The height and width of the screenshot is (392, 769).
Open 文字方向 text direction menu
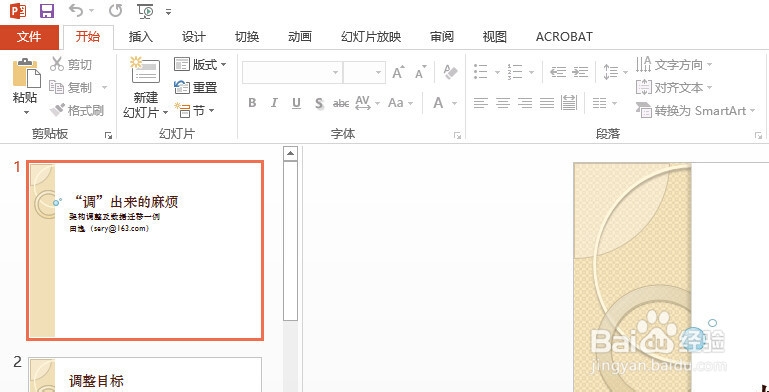[x=674, y=64]
